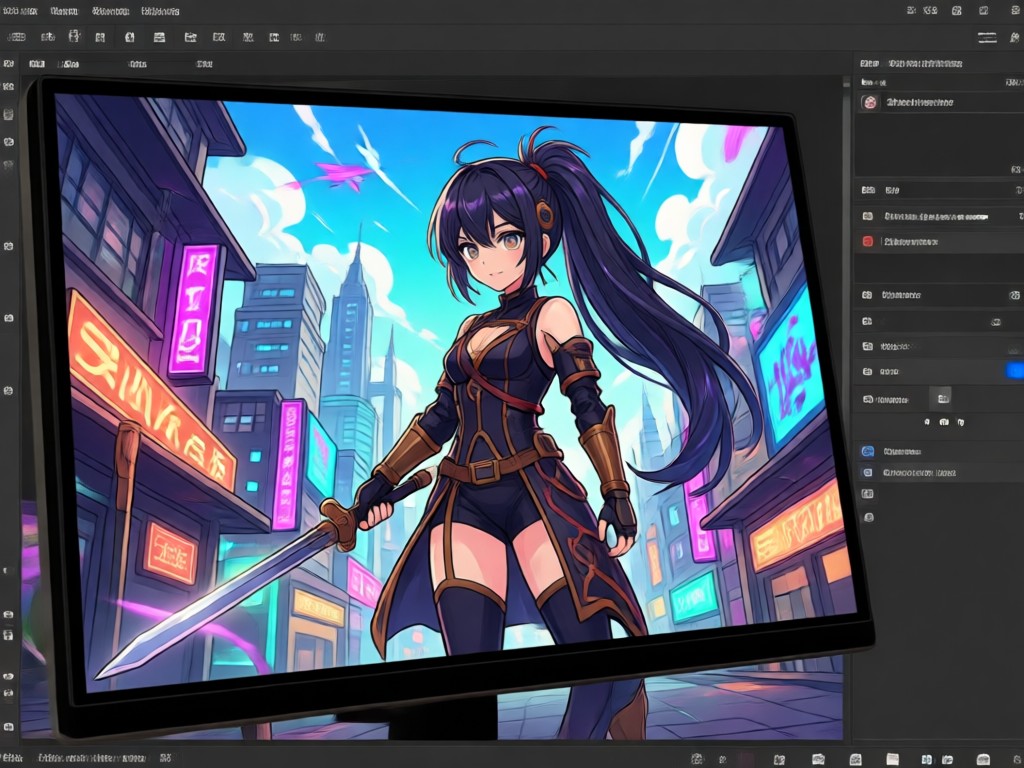The width and height of the screenshot is (1024, 768).
Task: Open the three-line hamburger icon at top right
Action: click(x=987, y=38)
